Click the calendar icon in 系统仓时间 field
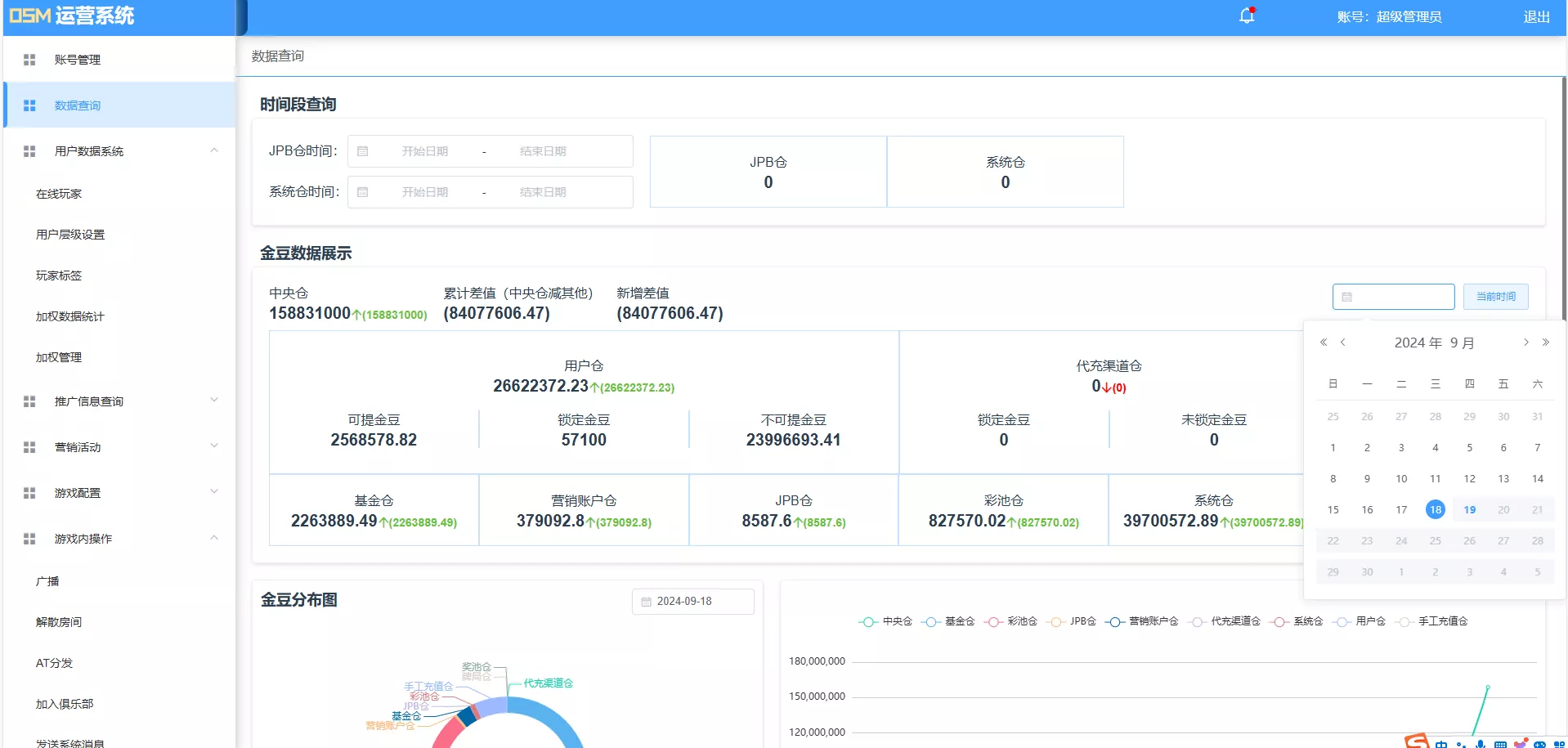The width and height of the screenshot is (1568, 748). pos(364,192)
